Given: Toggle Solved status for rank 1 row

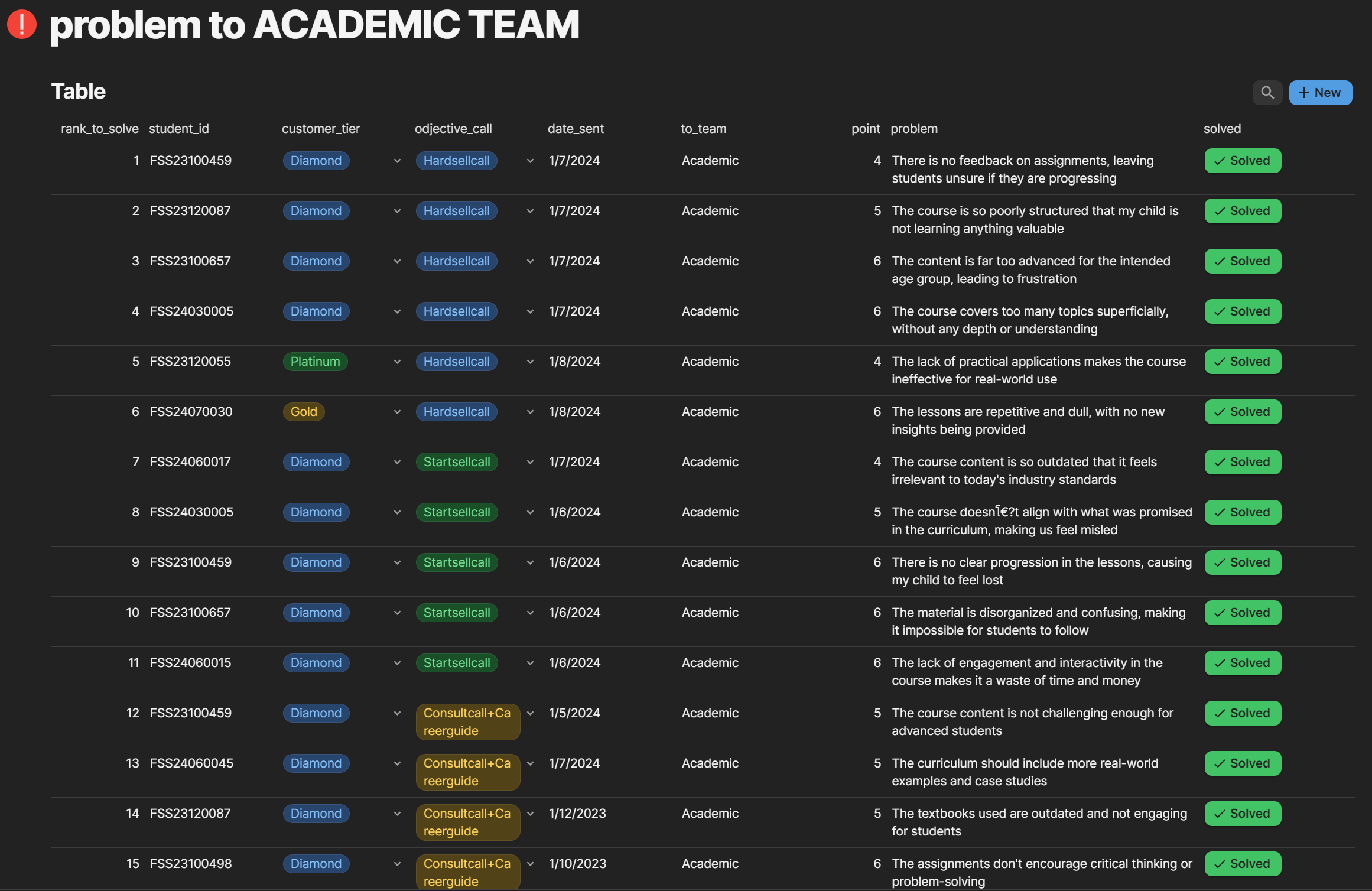Looking at the screenshot, I should click(x=1243, y=161).
